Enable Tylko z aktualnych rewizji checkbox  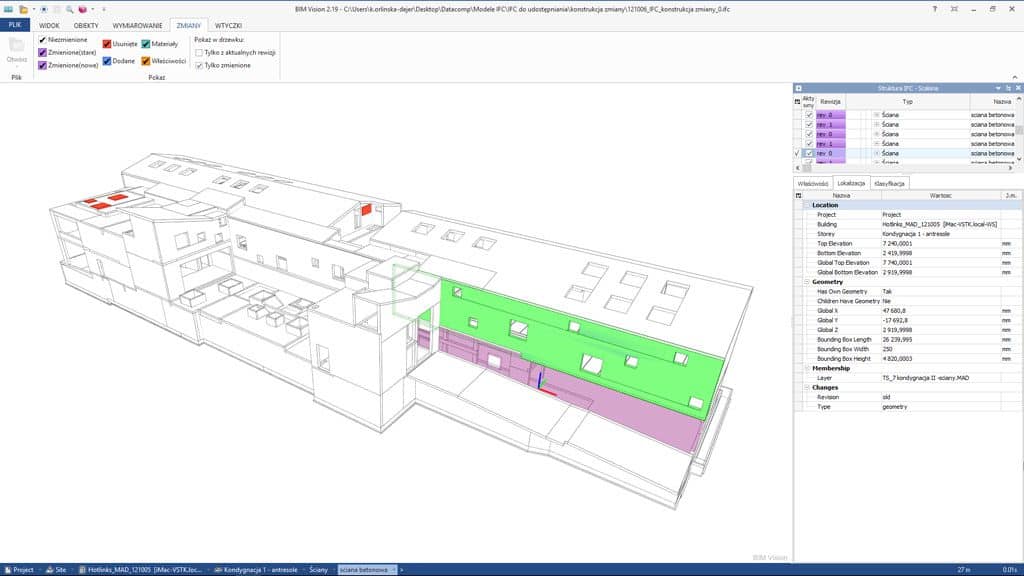pyautogui.click(x=199, y=52)
